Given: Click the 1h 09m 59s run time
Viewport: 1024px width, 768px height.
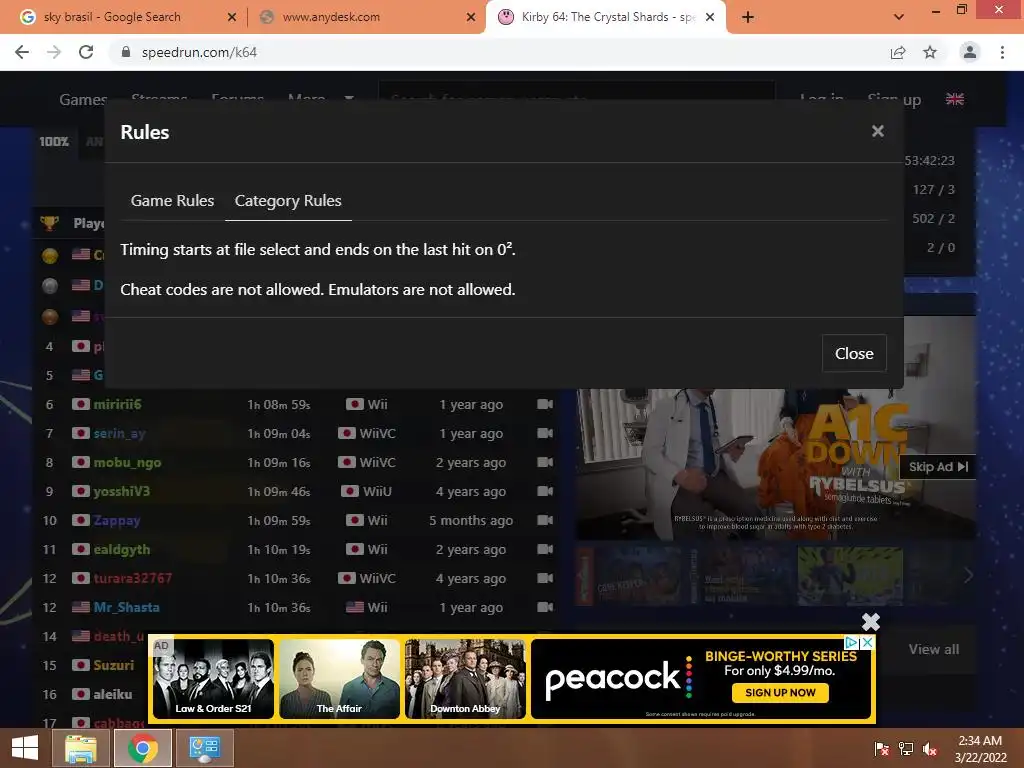Looking at the screenshot, I should (279, 520).
